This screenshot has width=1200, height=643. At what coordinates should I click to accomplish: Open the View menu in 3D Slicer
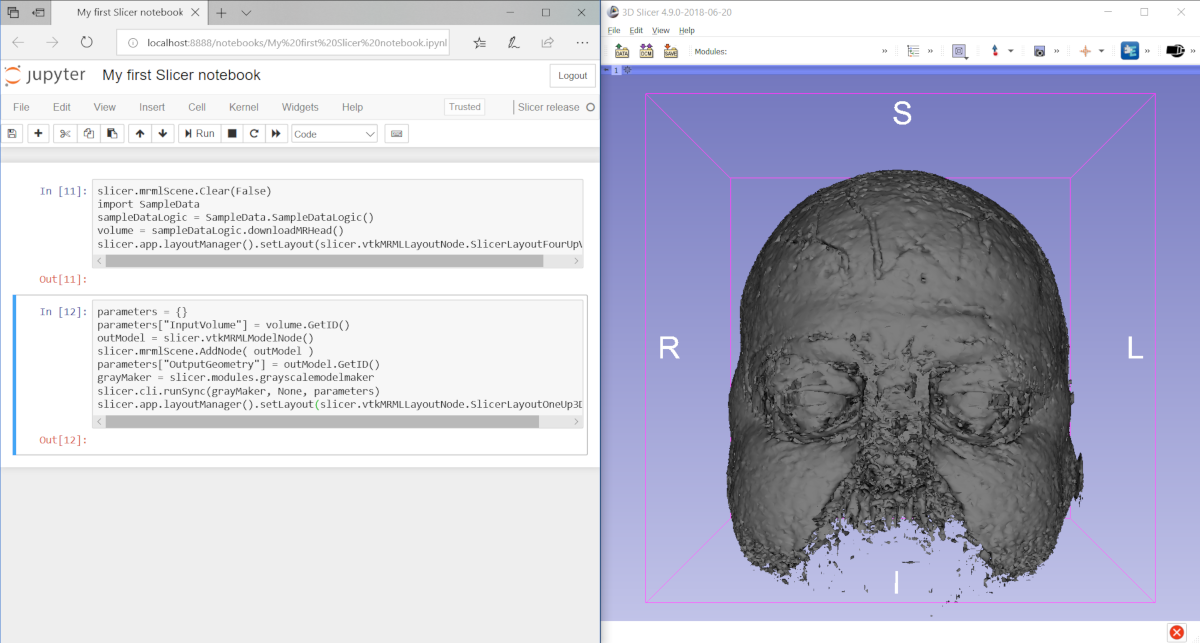660,30
